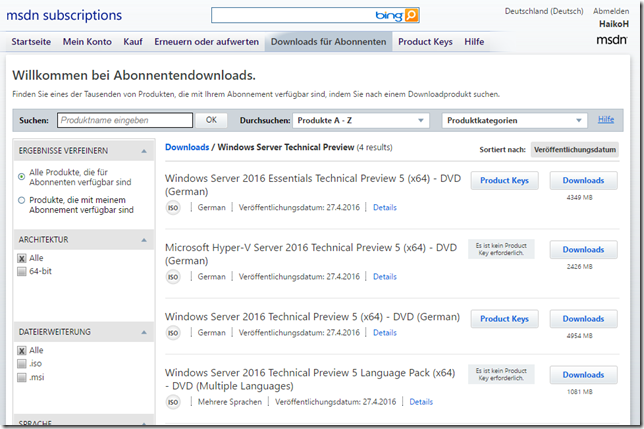This screenshot has height=429, width=644.
Task: Open the 'Produkte A - Z' dropdown
Action: 361,121
